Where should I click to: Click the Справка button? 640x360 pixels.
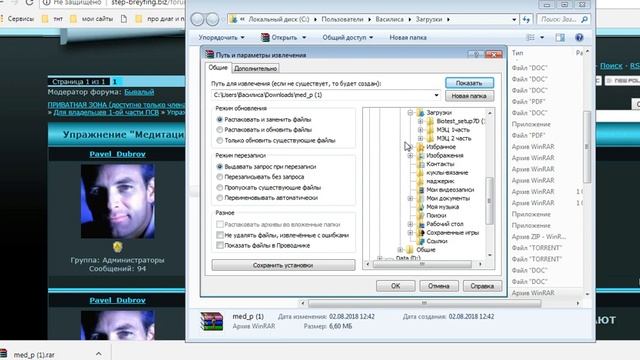(x=482, y=286)
